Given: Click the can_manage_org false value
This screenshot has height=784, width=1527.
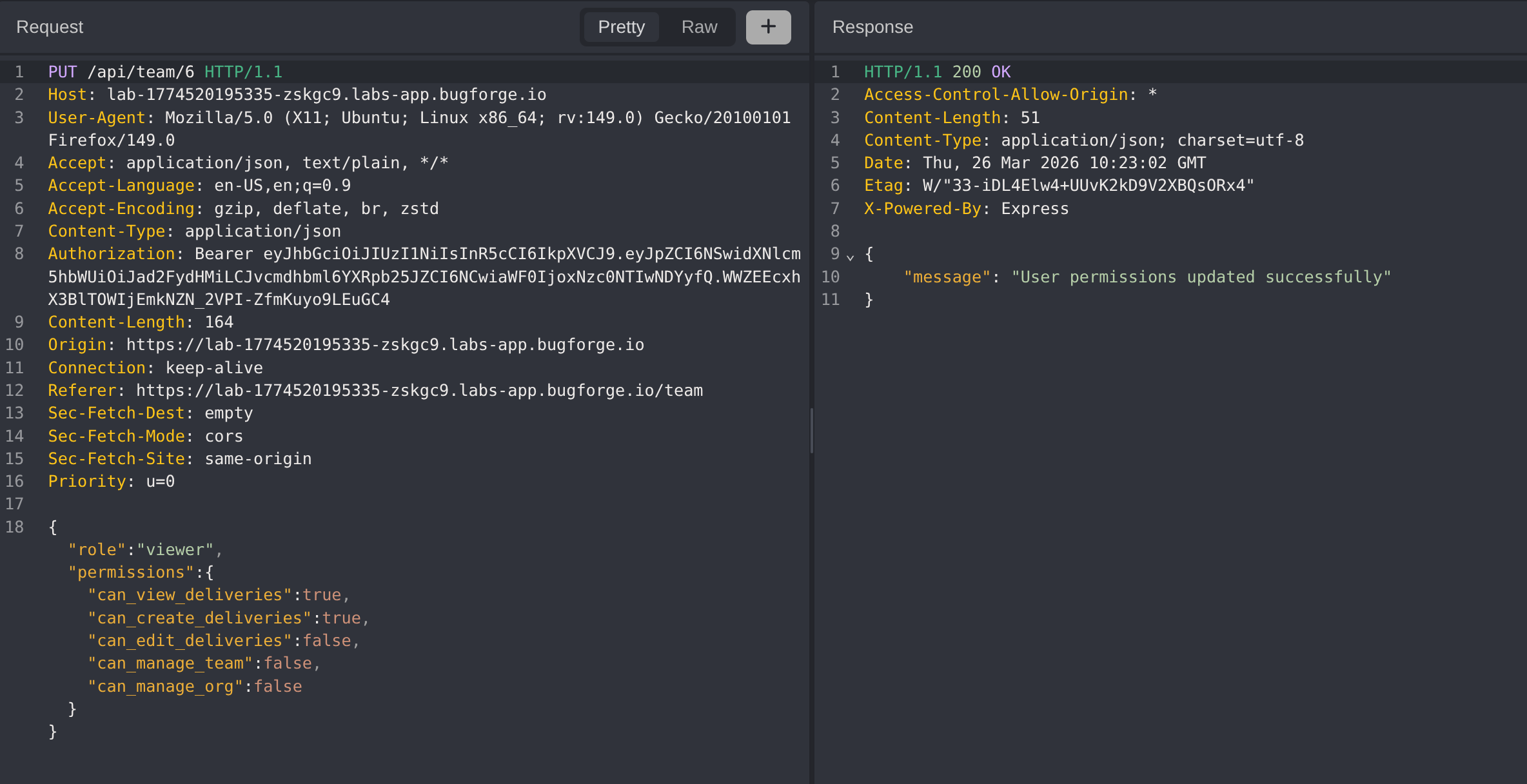Looking at the screenshot, I should (x=278, y=687).
